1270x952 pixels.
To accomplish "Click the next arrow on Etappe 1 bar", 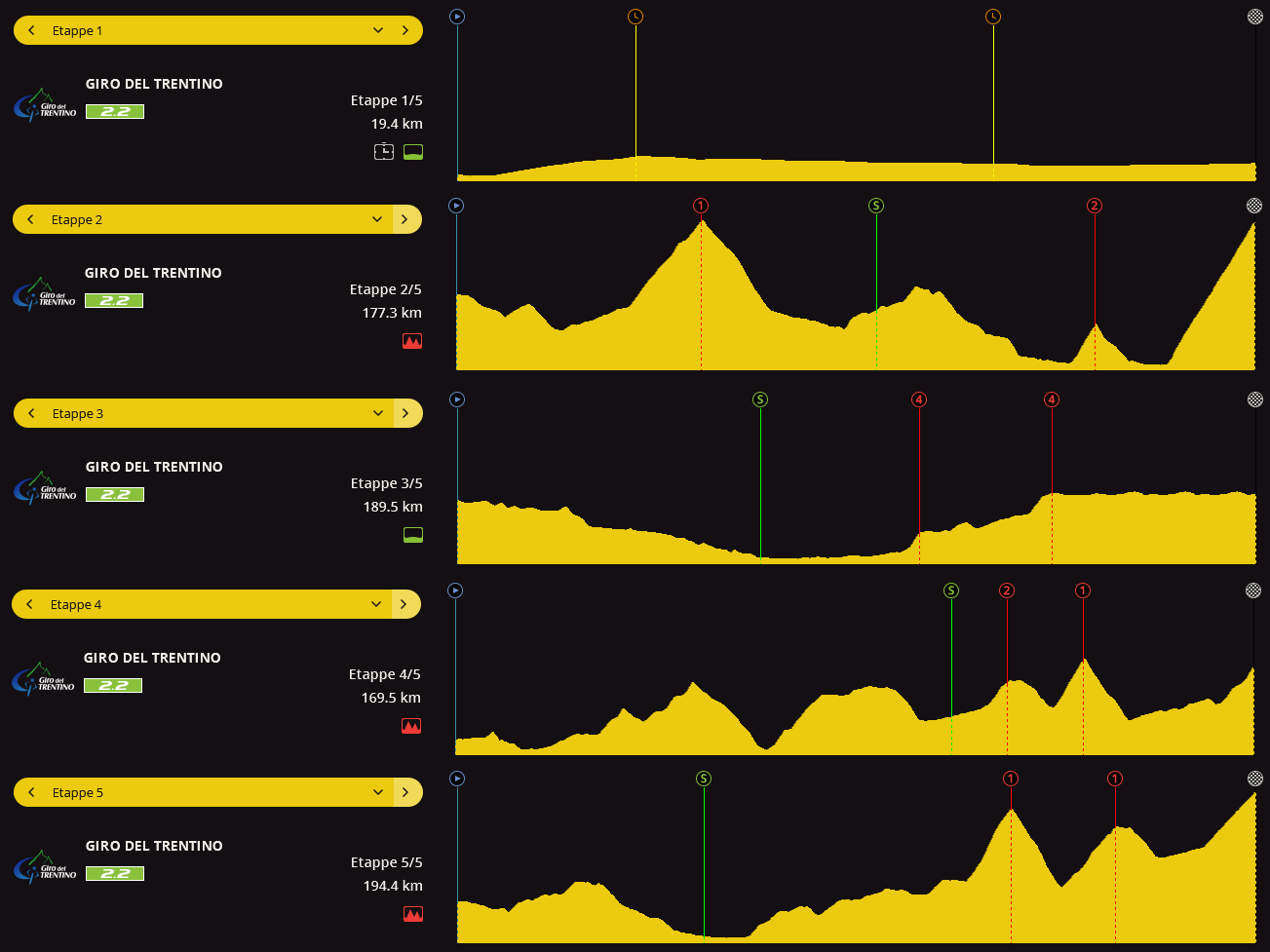I will (x=405, y=30).
